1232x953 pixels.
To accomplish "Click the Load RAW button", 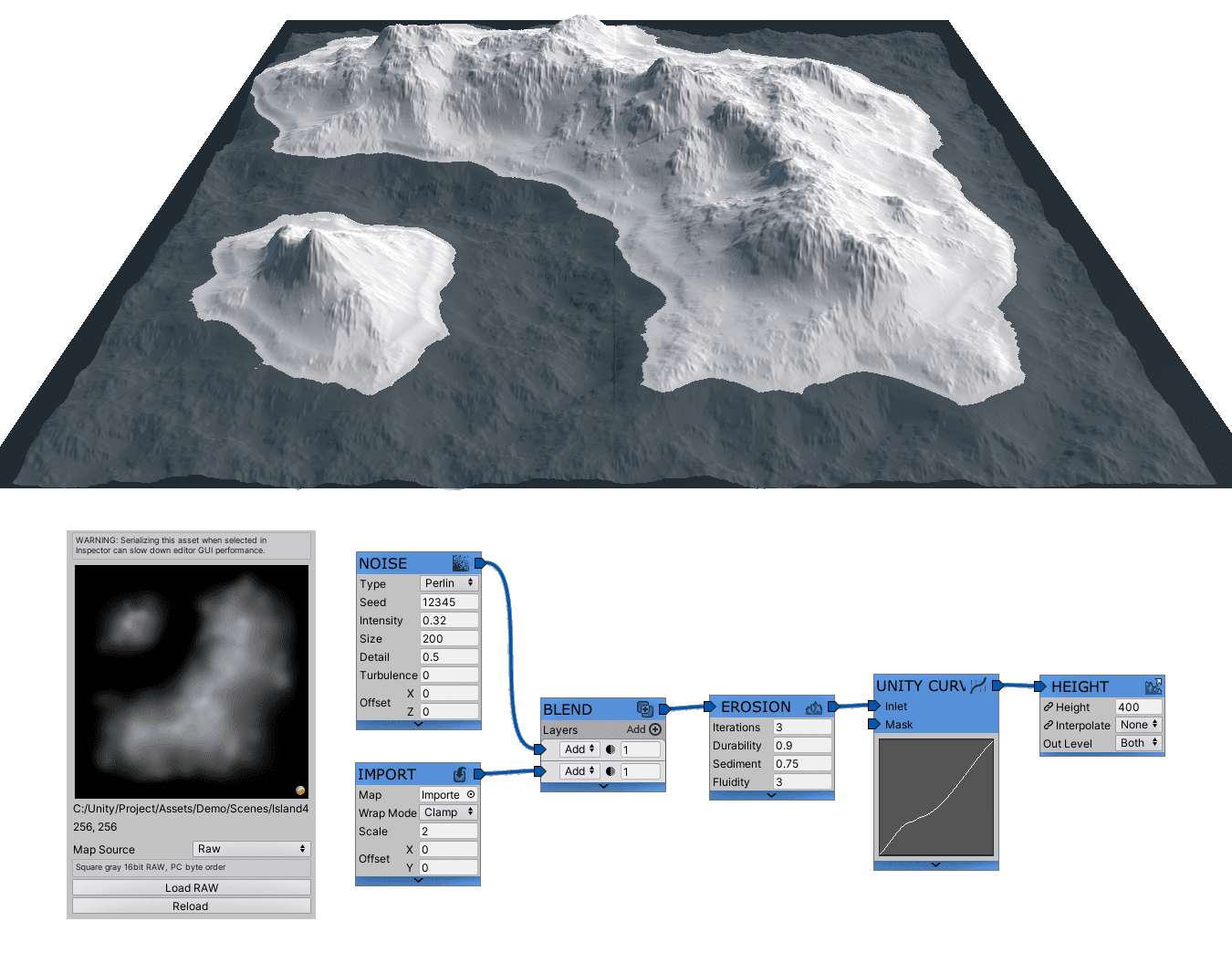I will point(192,887).
